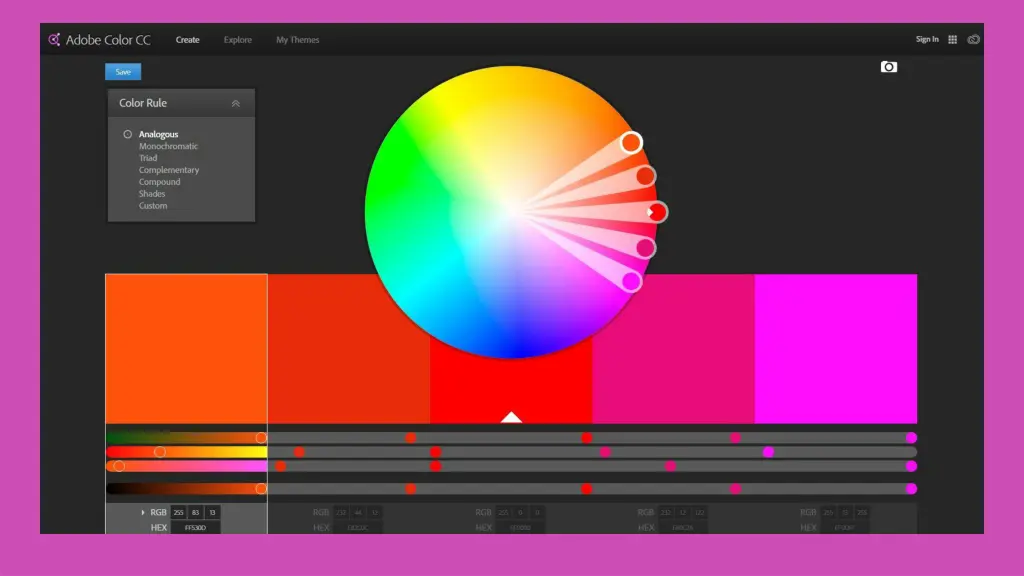Image resolution: width=1024 pixels, height=576 pixels.
Task: Go to My Themes tab
Action: coord(298,40)
